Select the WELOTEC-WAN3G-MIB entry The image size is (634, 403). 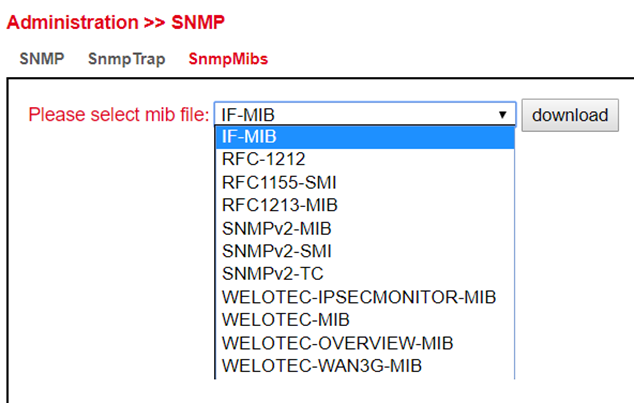pyautogui.click(x=321, y=366)
